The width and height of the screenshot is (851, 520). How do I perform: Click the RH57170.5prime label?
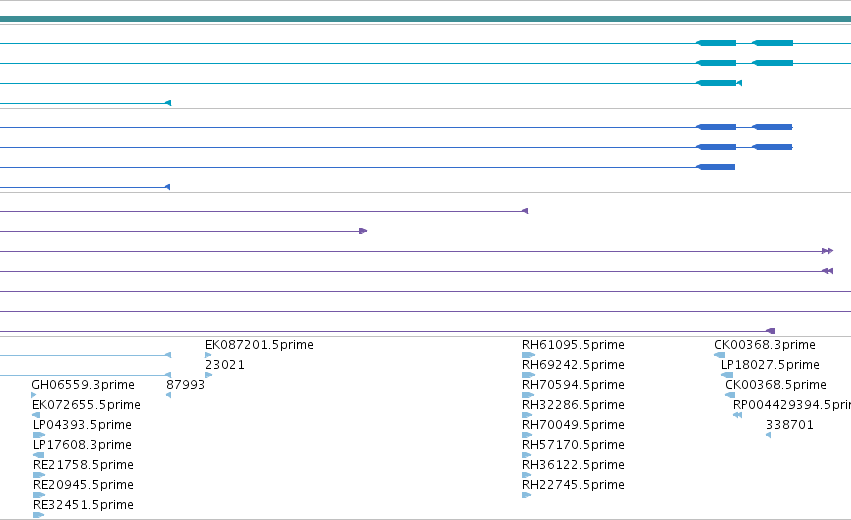[573, 445]
